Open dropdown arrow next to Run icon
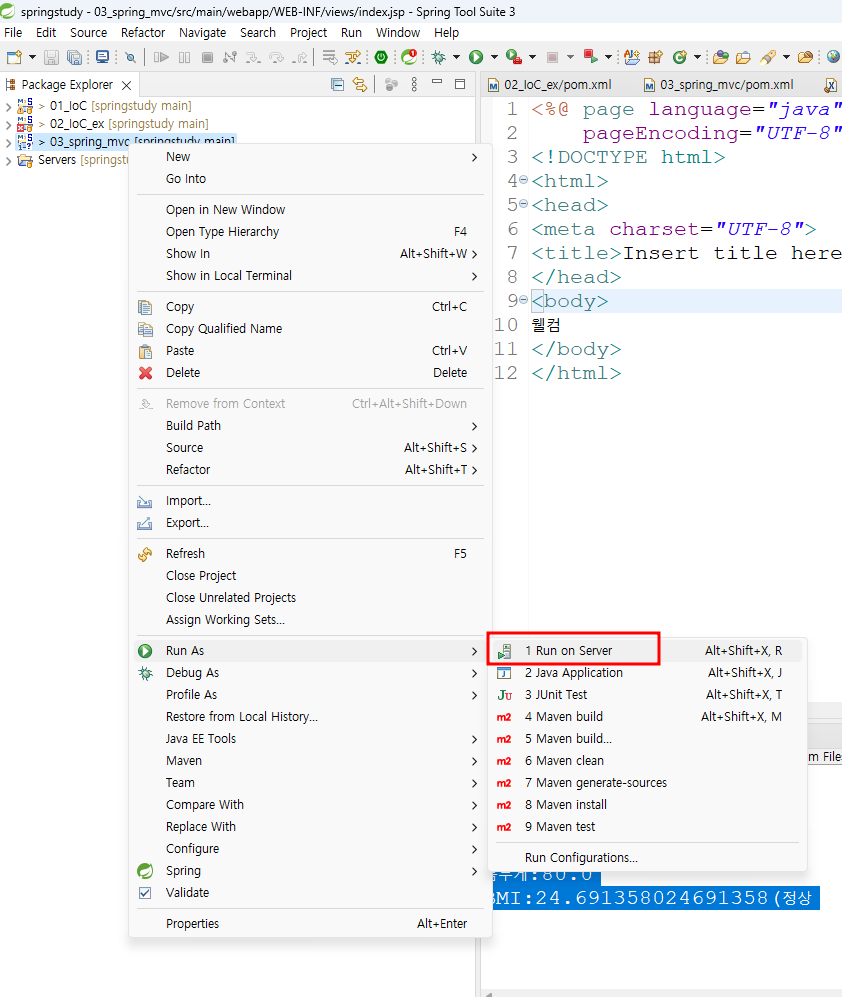 click(493, 57)
